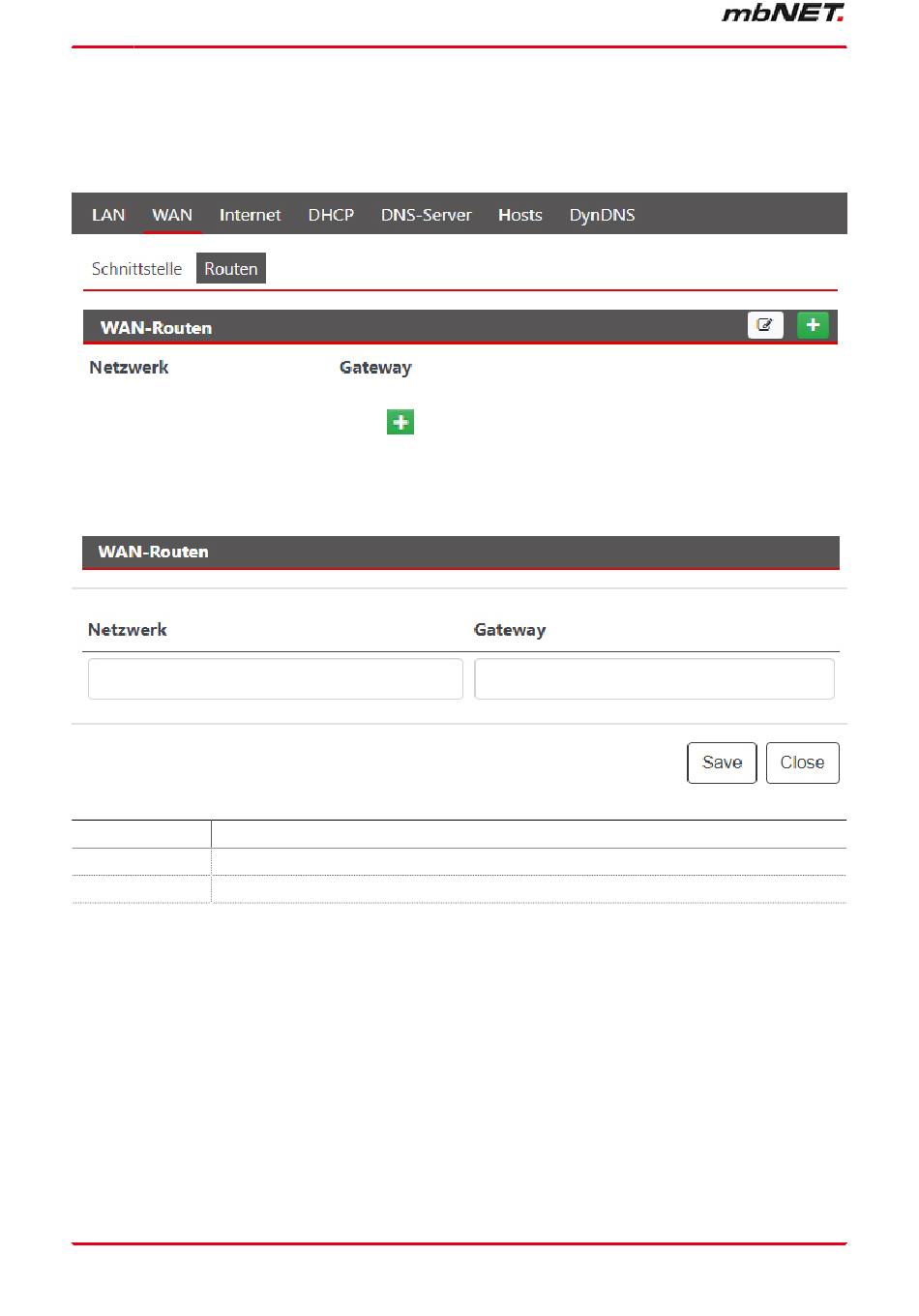Click the edit icon in WAN-Routen header
This screenshot has height=1316, width=919.
[765, 325]
